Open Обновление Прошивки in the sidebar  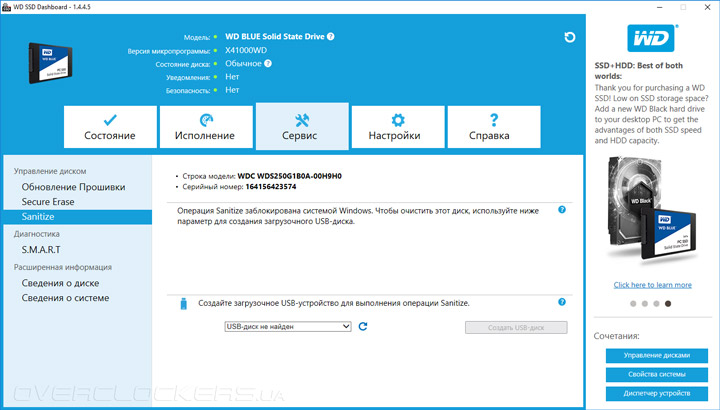(73, 187)
